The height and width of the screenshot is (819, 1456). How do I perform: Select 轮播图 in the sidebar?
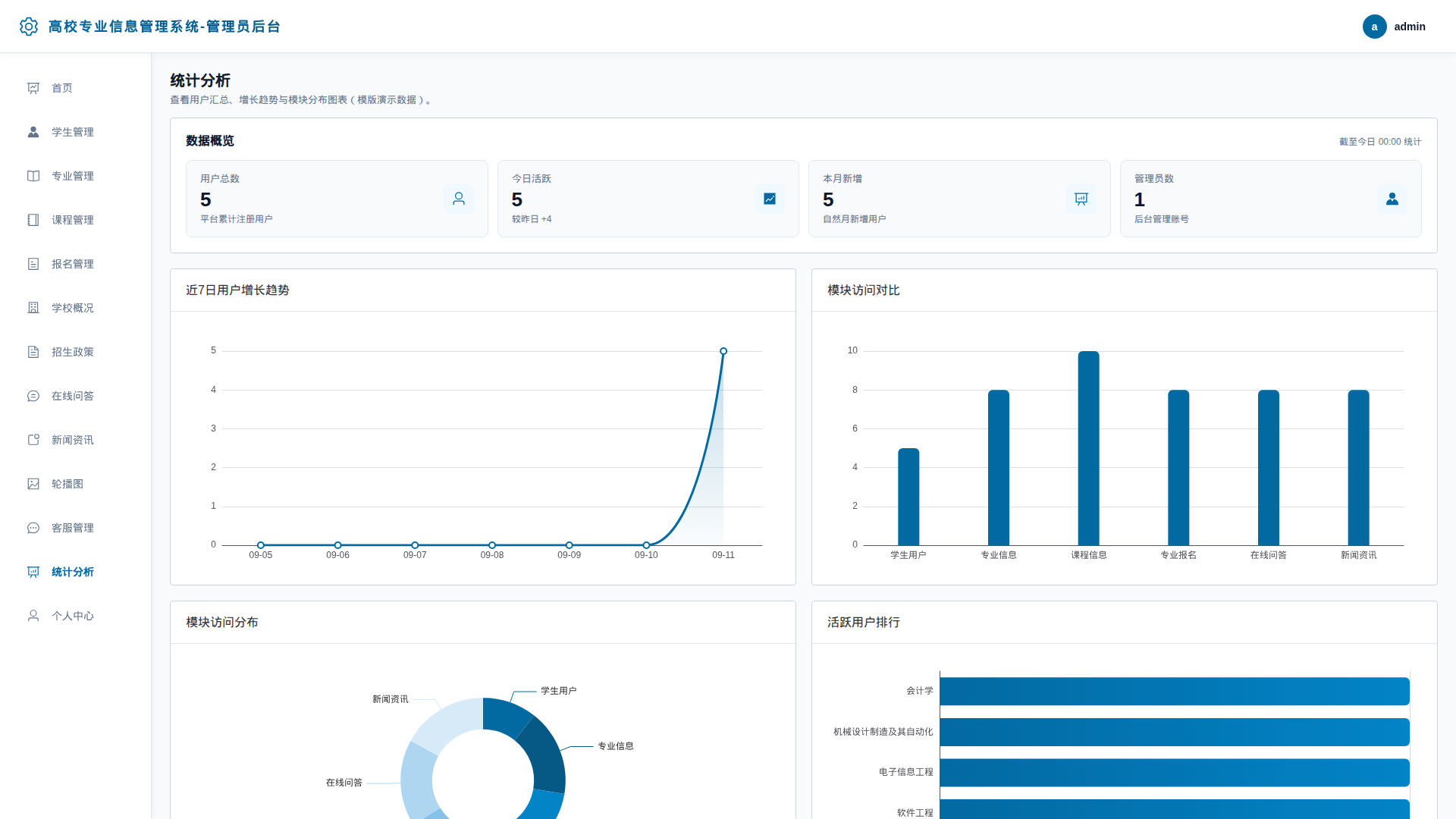click(x=76, y=484)
